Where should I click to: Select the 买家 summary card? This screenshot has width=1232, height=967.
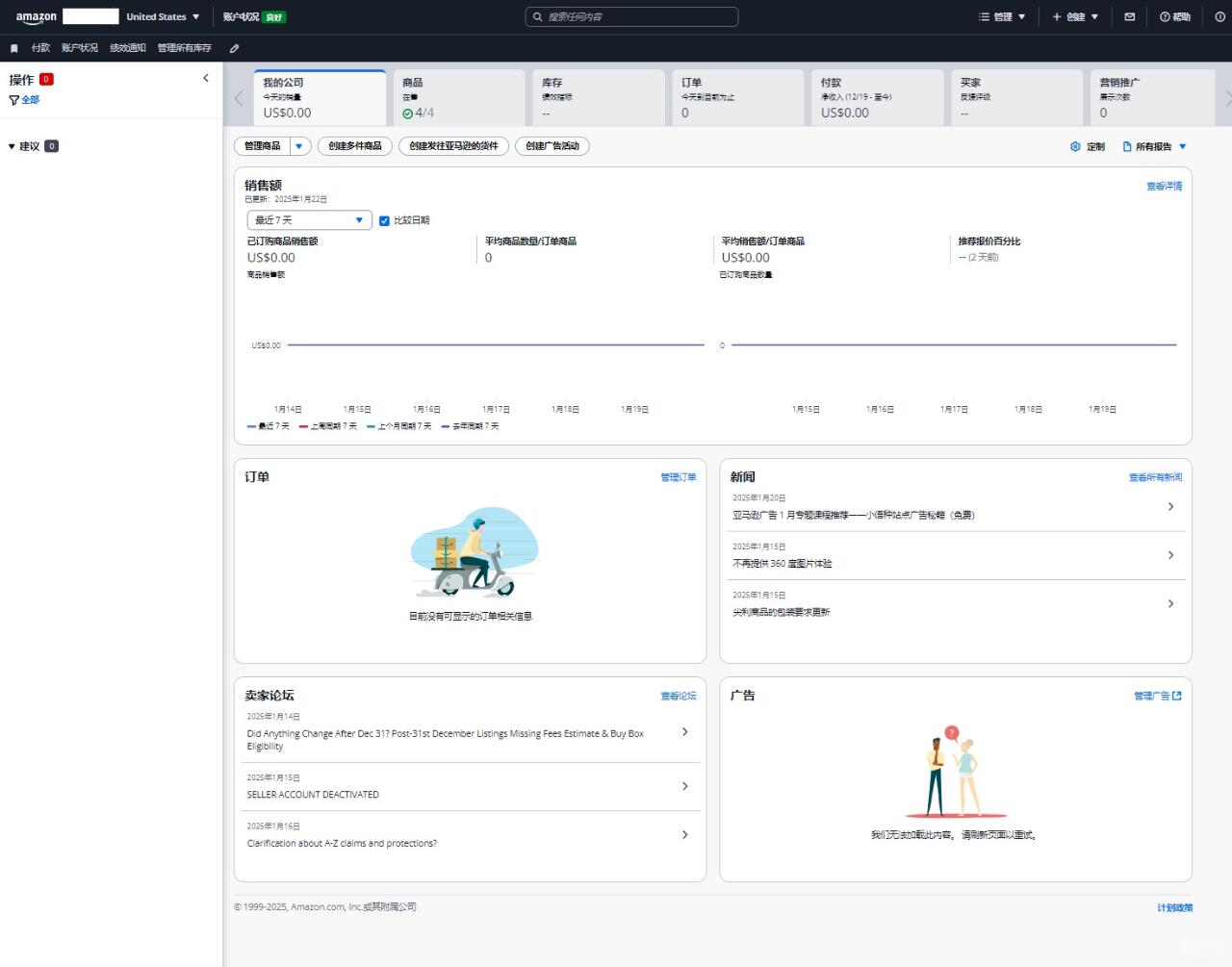click(x=1016, y=97)
